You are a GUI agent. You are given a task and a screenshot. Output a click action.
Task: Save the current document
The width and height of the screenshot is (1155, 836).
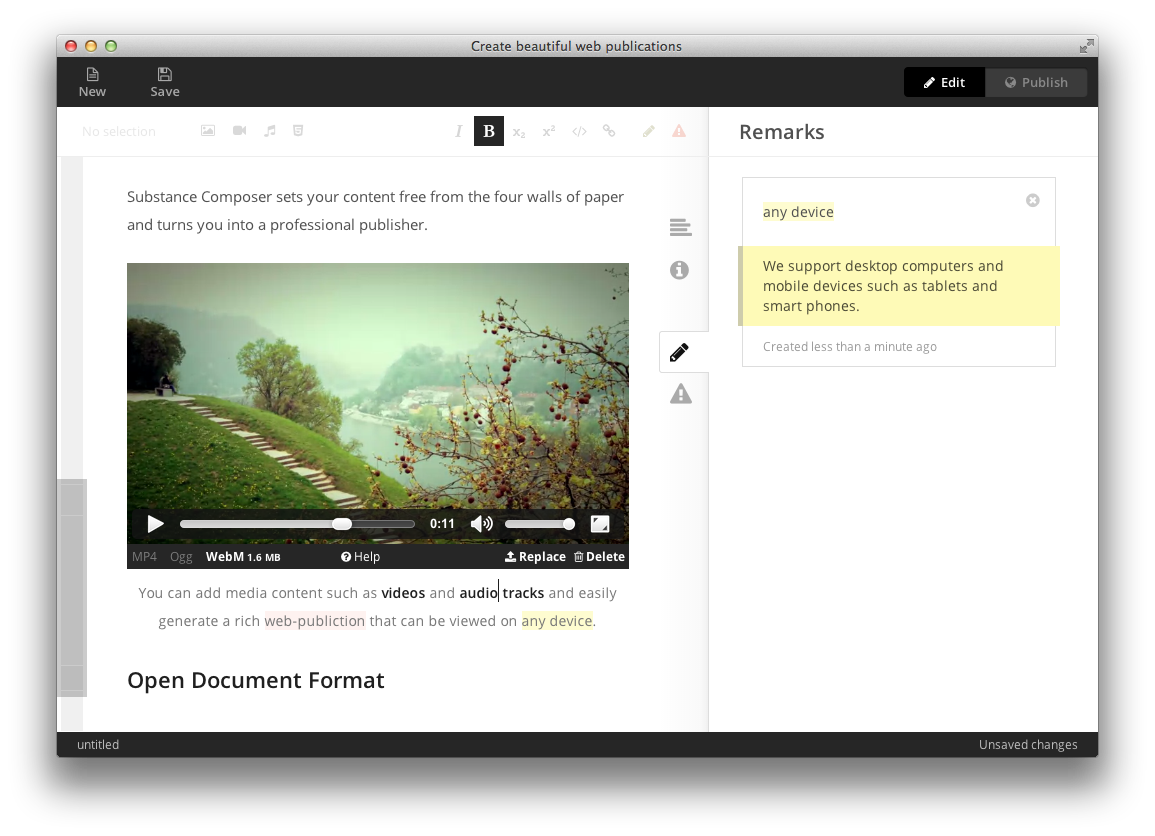click(164, 82)
